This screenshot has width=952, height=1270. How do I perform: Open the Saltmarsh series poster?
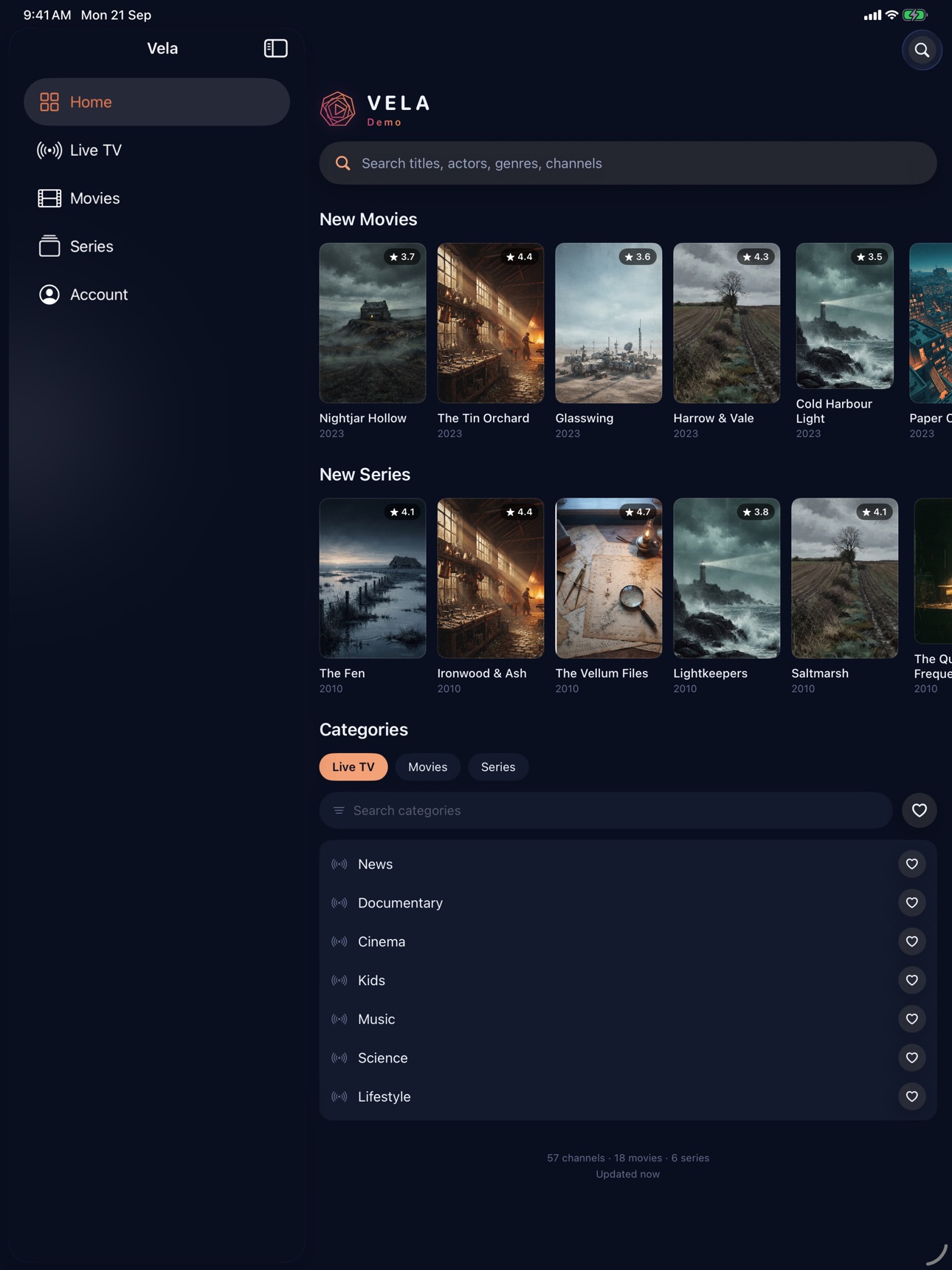tap(845, 578)
